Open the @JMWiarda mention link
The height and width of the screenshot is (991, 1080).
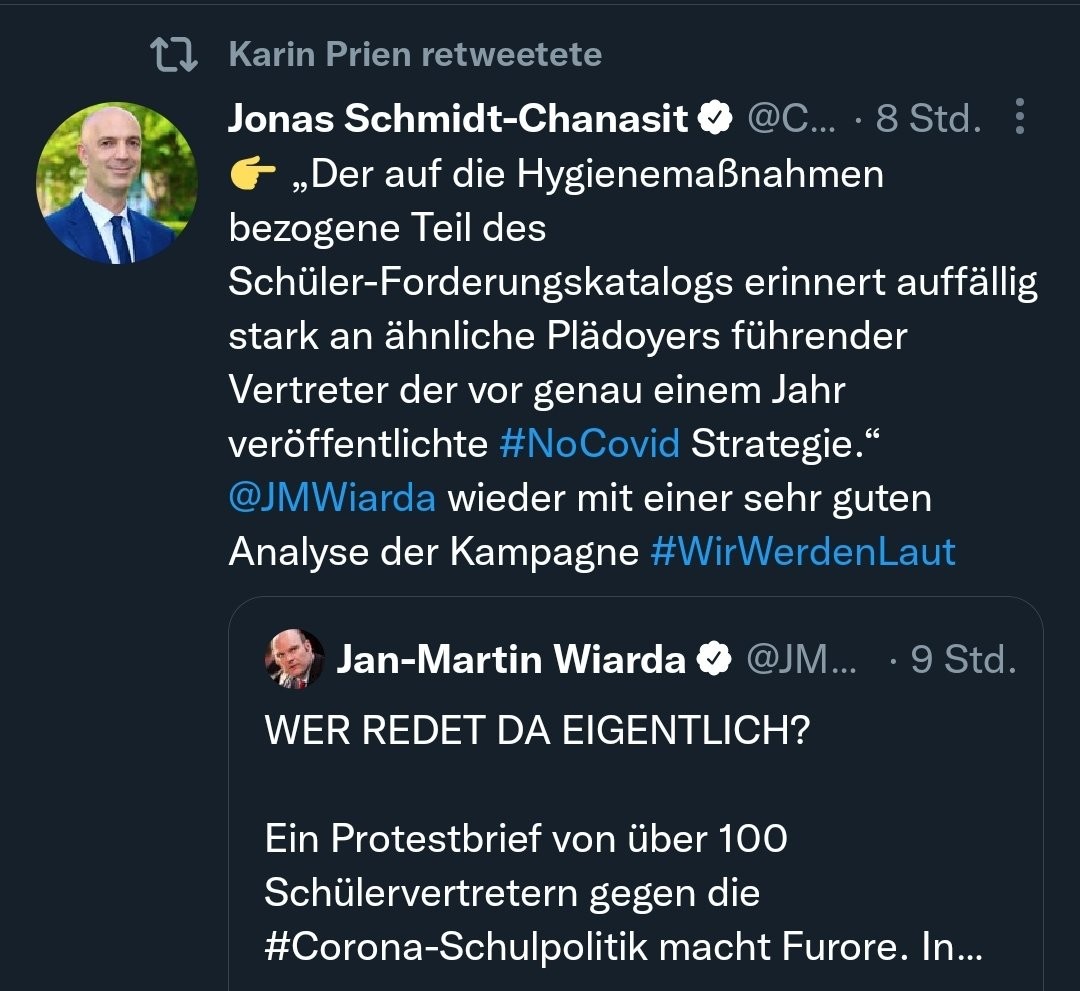click(x=332, y=497)
